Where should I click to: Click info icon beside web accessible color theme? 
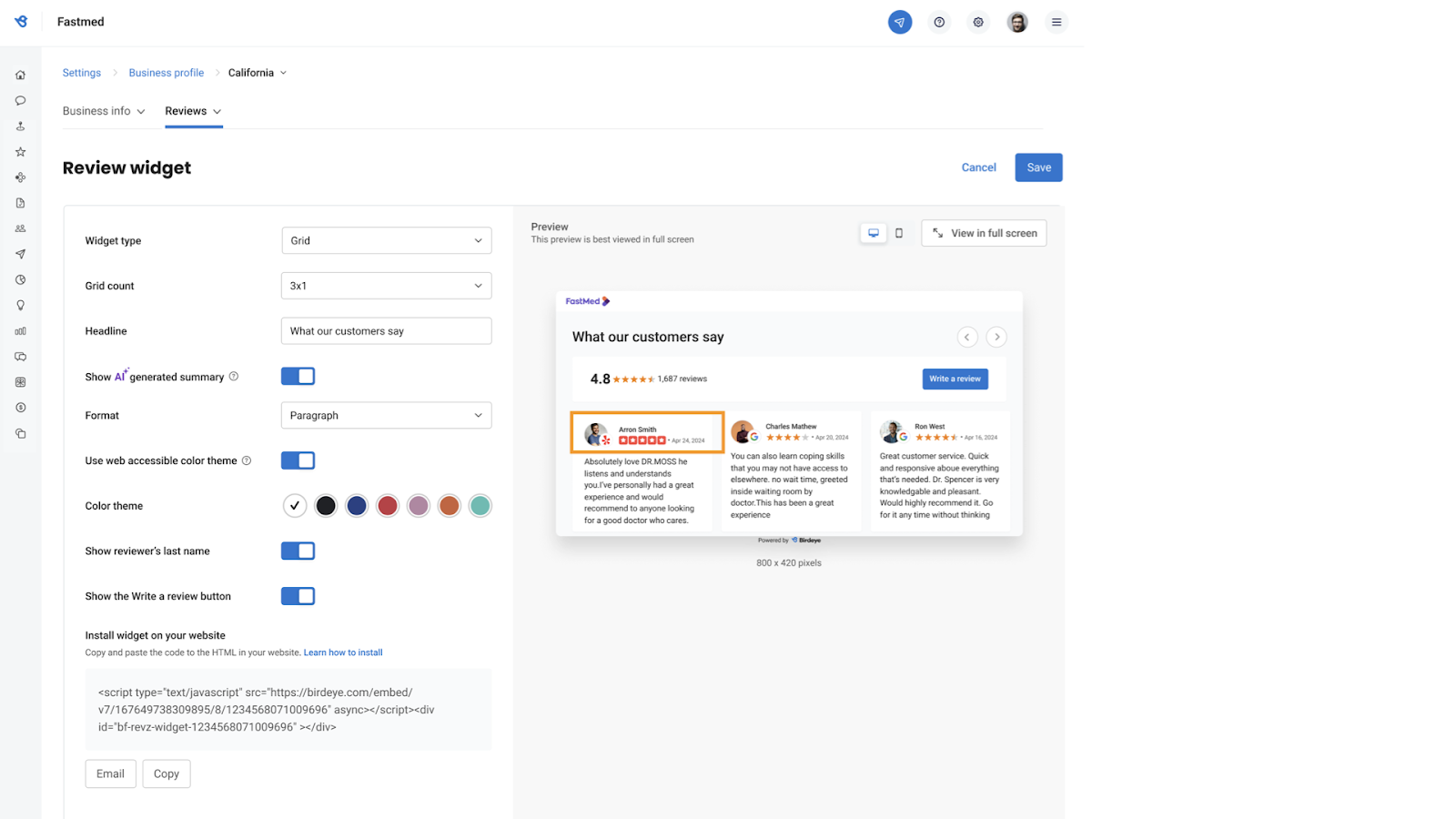coord(247,460)
